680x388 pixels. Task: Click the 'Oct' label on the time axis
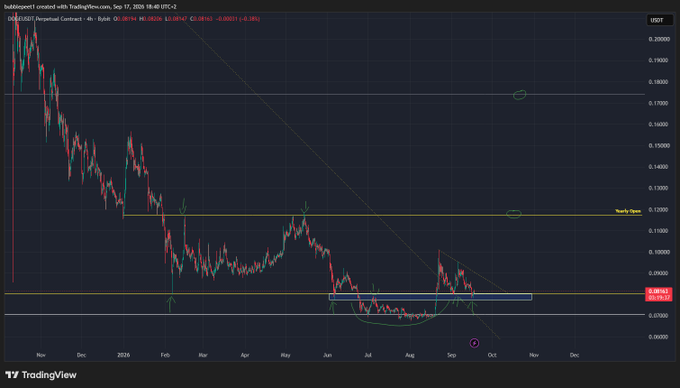click(x=492, y=355)
